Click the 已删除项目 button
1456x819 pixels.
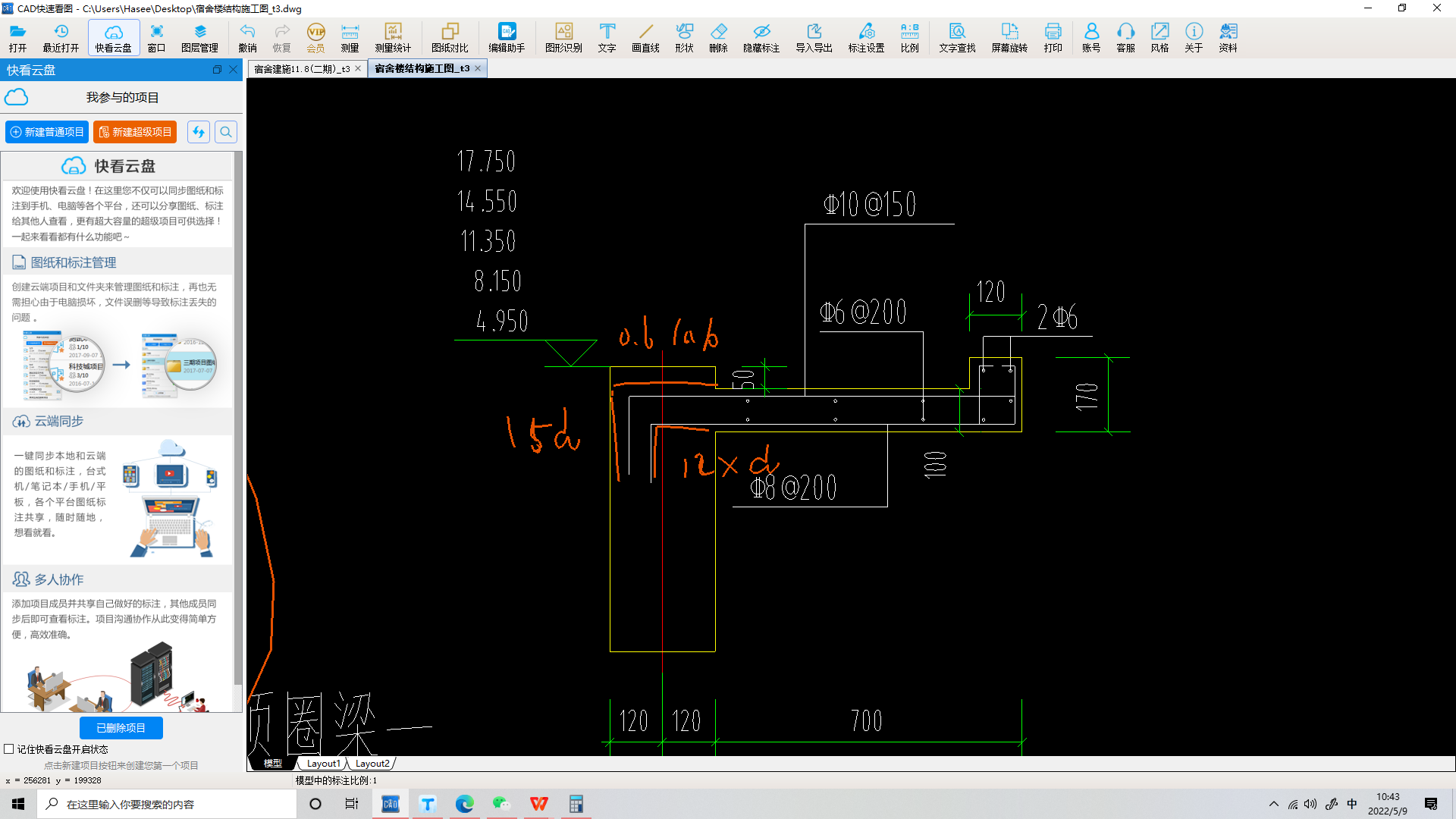[121, 728]
